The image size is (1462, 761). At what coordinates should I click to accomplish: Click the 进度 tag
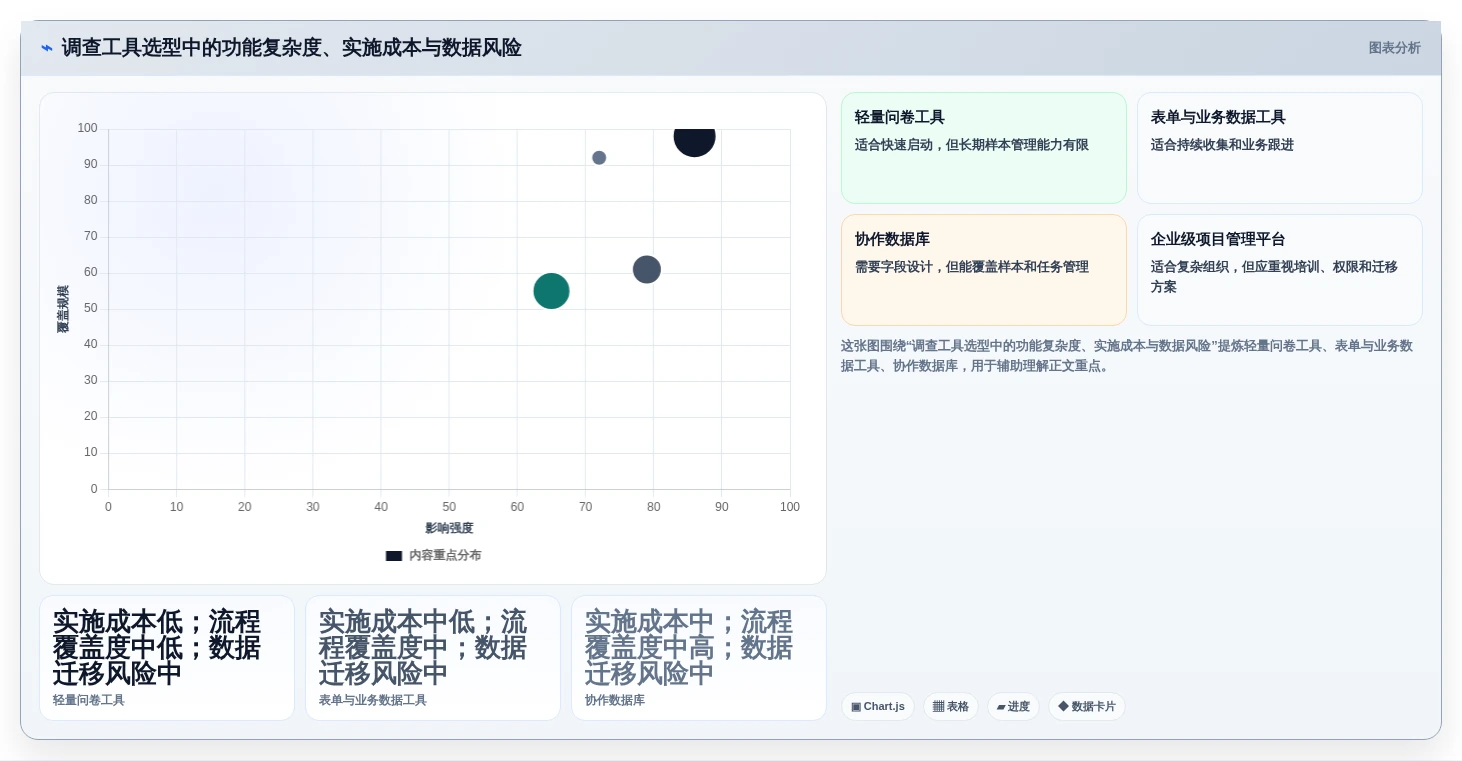(x=1013, y=707)
